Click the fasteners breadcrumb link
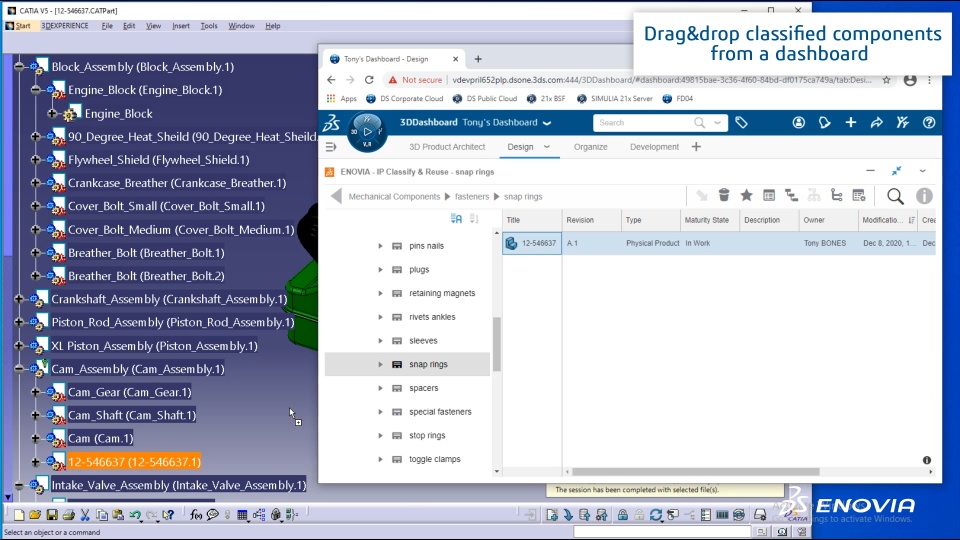Viewport: 960px width, 540px height. click(x=472, y=197)
